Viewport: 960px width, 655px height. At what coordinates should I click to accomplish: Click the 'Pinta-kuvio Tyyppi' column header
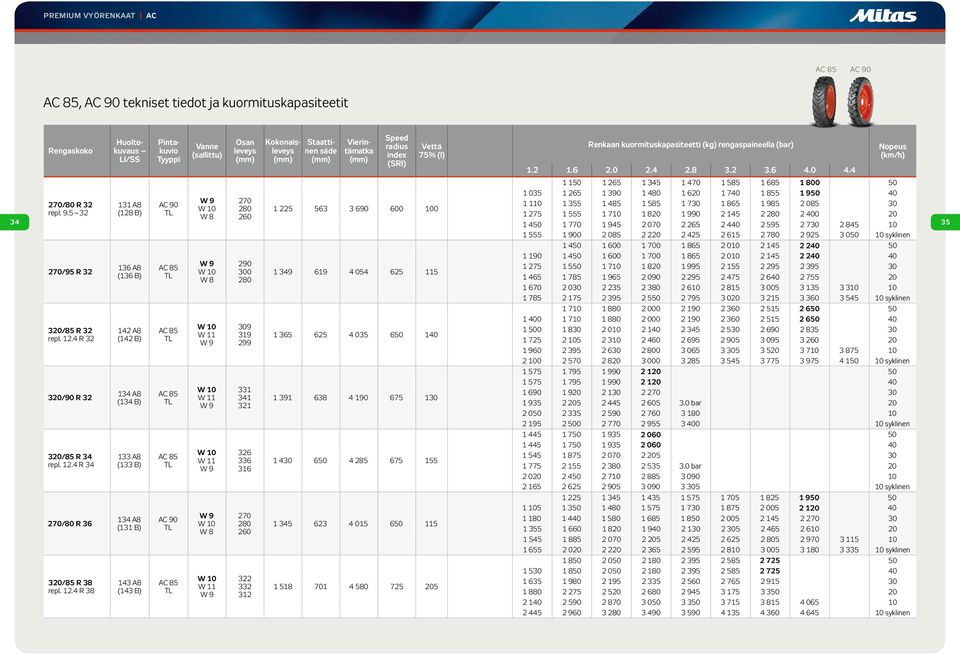168,151
